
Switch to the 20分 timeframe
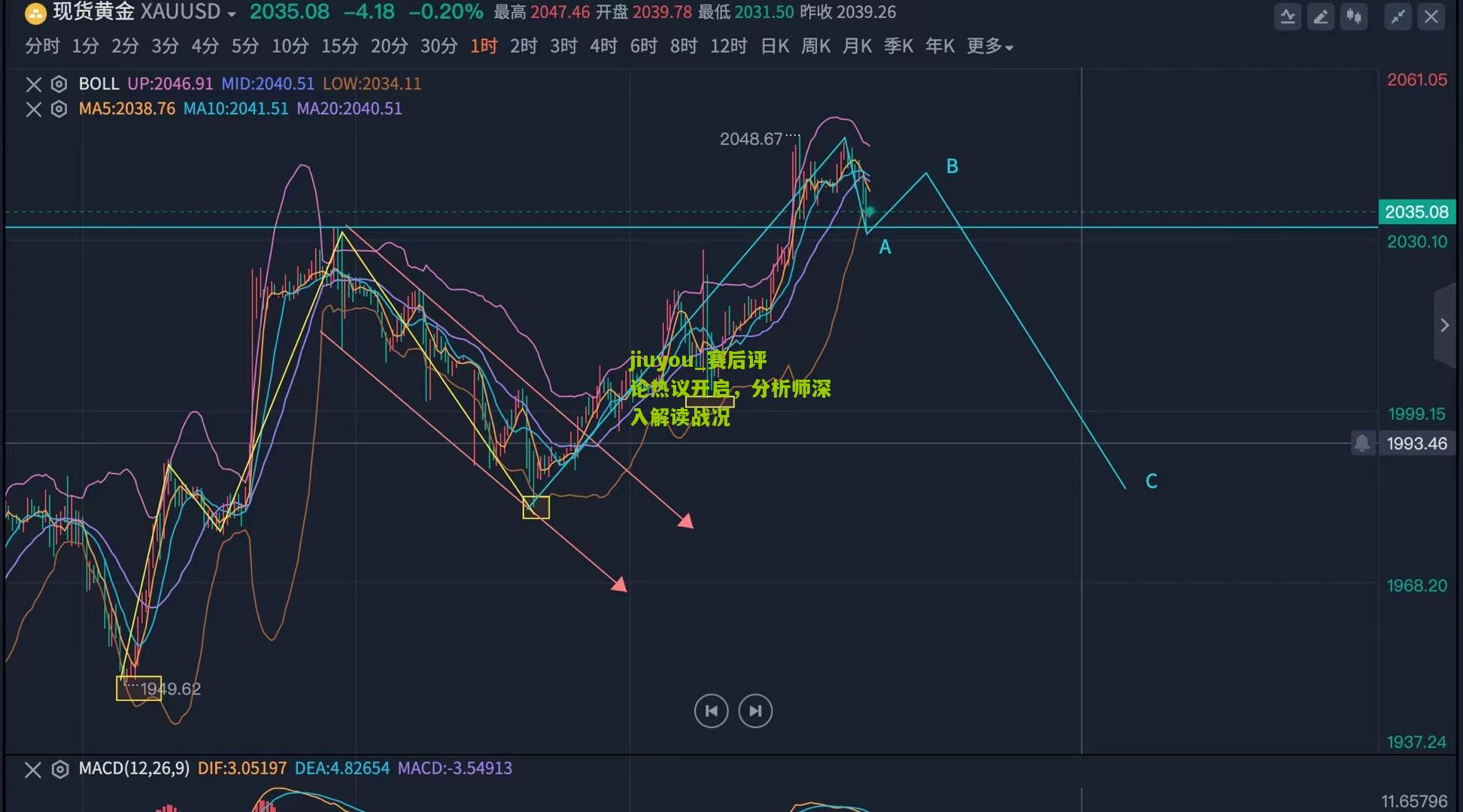[389, 47]
